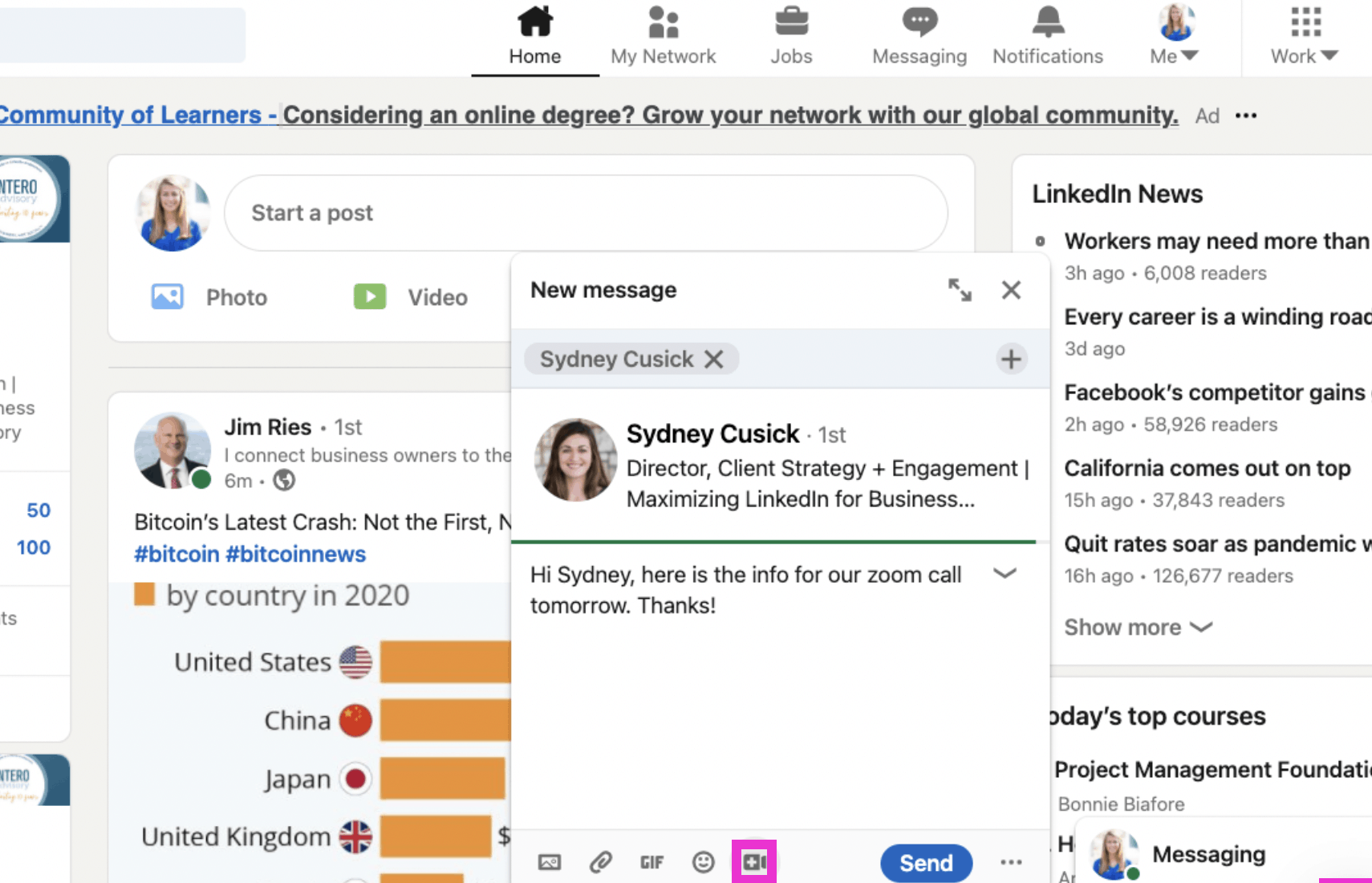Read Quit rates soar as pandemic story
This screenshot has height=883, width=1372.
1217,543
